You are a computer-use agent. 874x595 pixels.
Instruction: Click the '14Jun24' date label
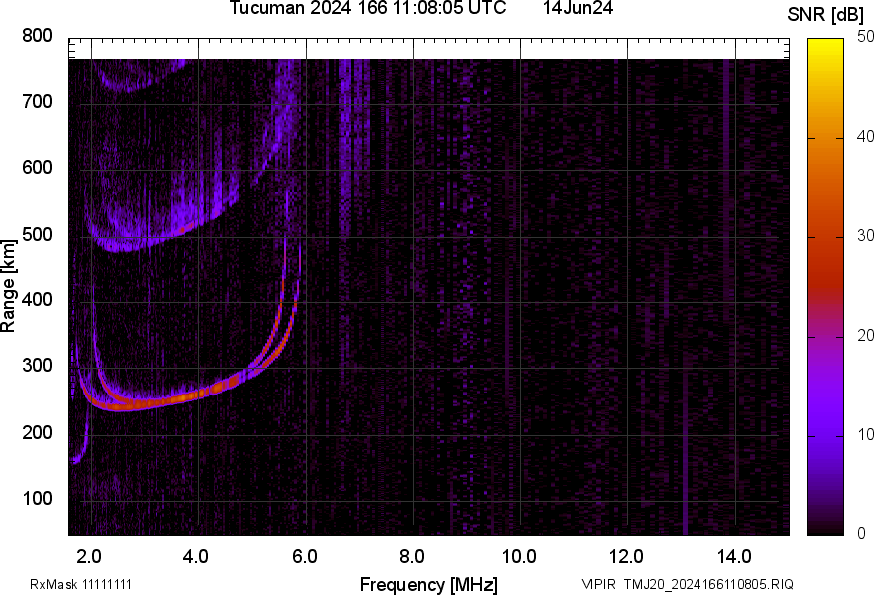(578, 8)
